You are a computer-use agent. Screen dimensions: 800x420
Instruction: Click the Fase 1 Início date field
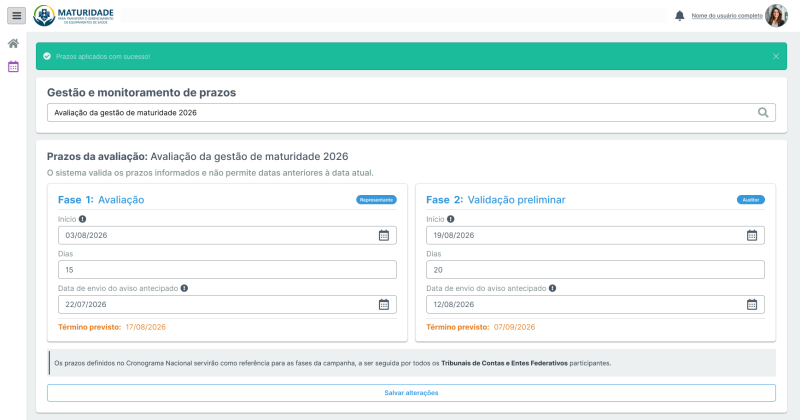tap(227, 235)
